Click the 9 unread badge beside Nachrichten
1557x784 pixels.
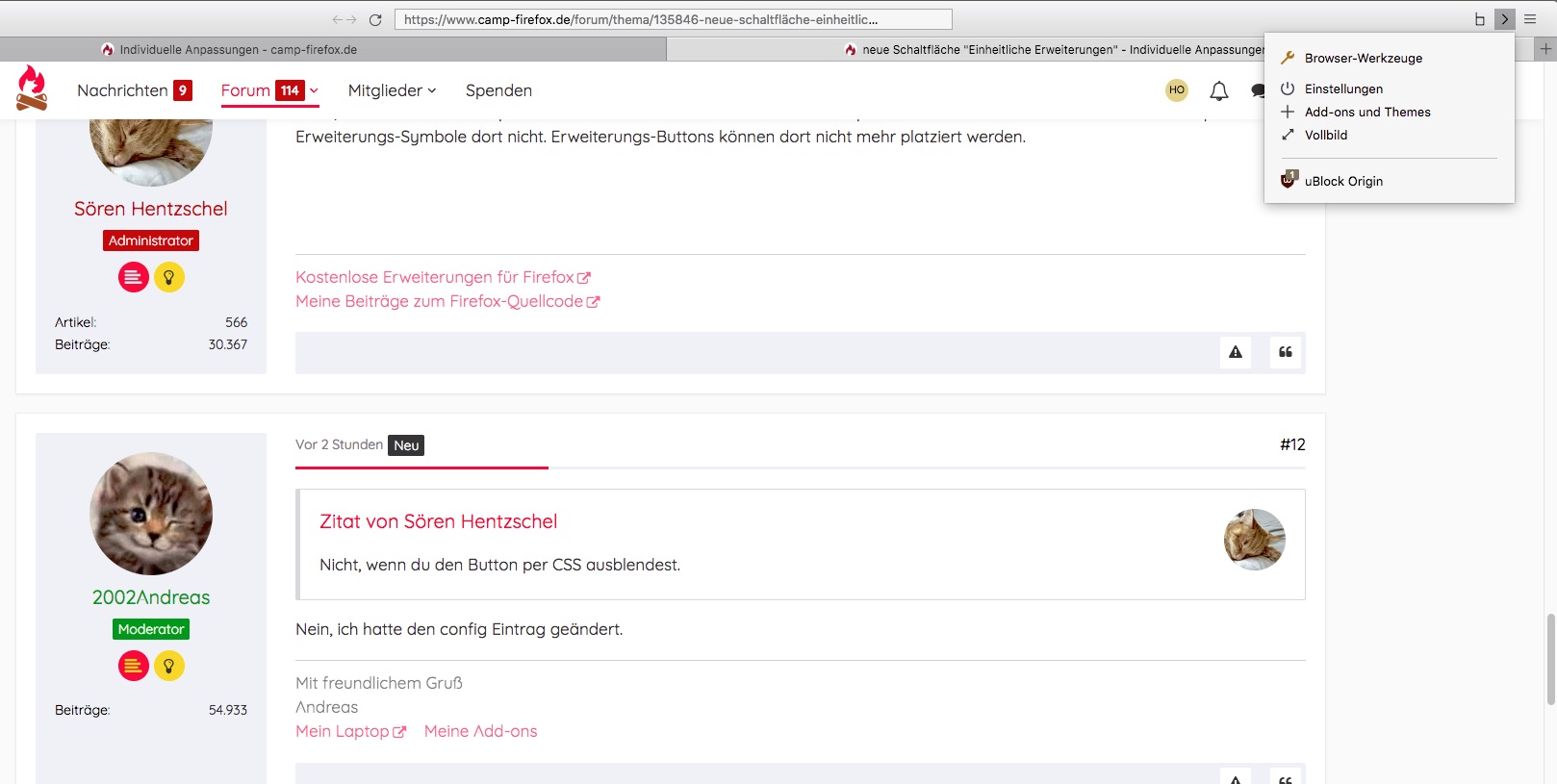183,90
